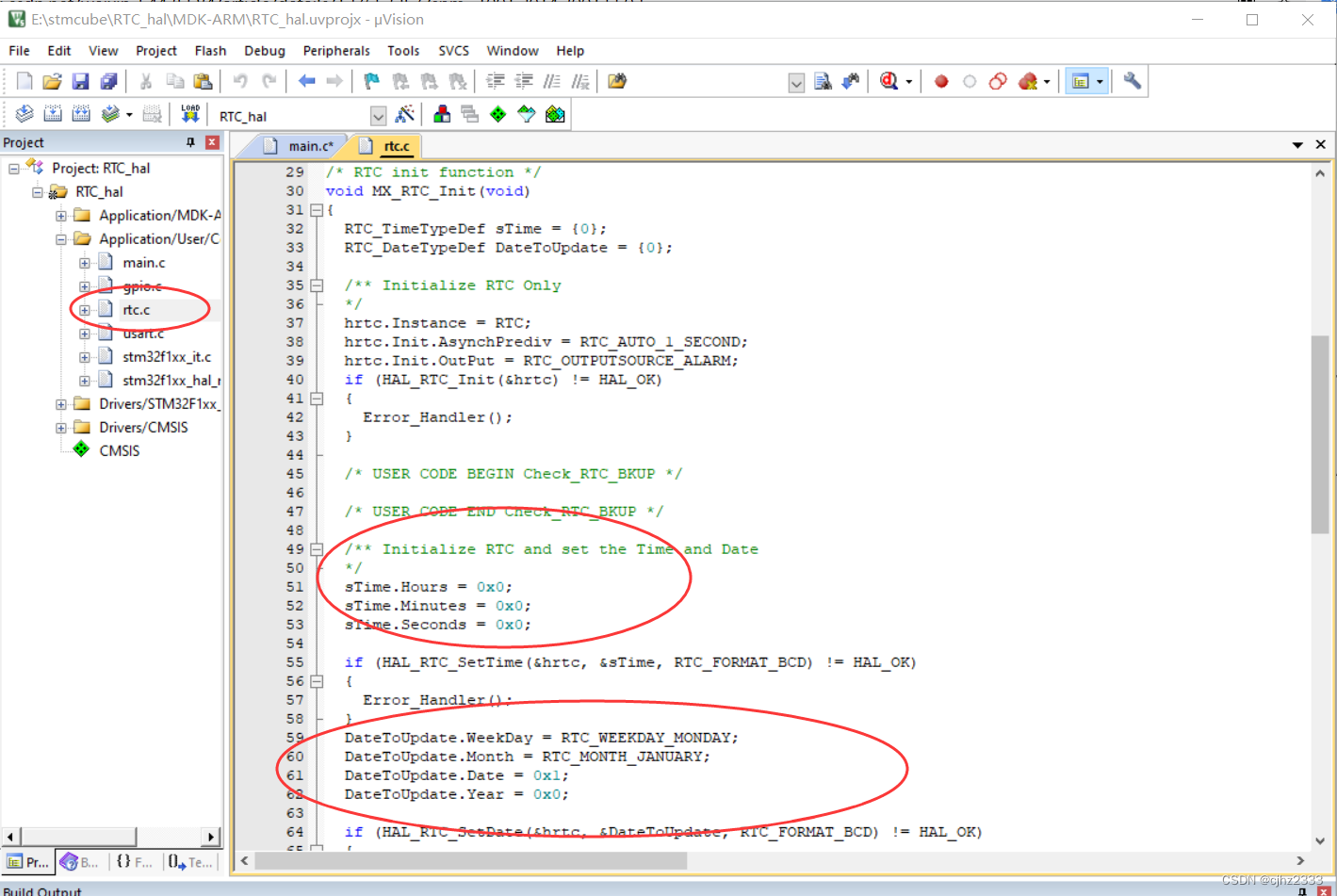Start debug session icon
This screenshot has width=1337, height=896.
889,82
